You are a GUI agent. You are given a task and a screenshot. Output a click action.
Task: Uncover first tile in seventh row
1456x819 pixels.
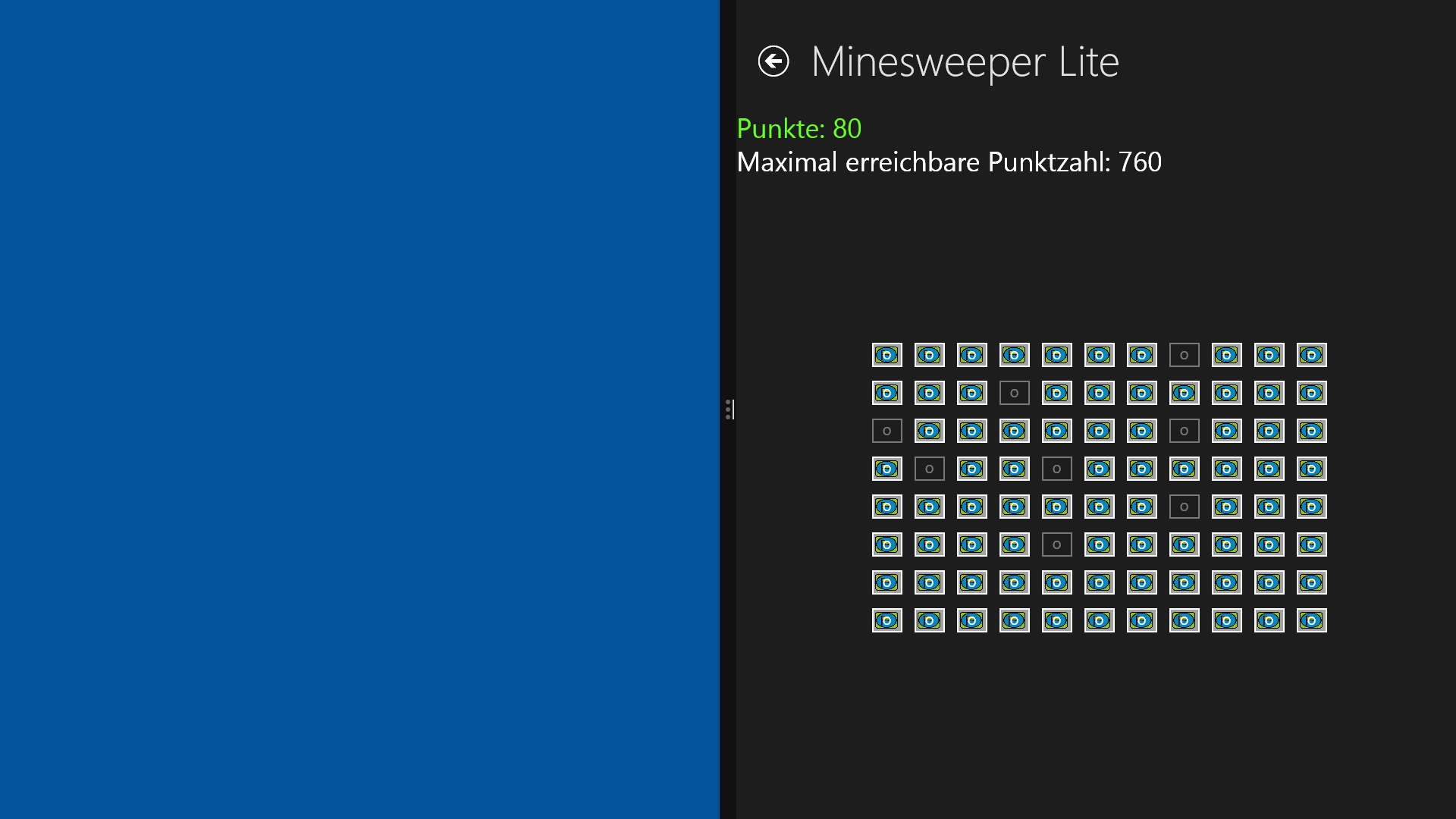click(886, 582)
